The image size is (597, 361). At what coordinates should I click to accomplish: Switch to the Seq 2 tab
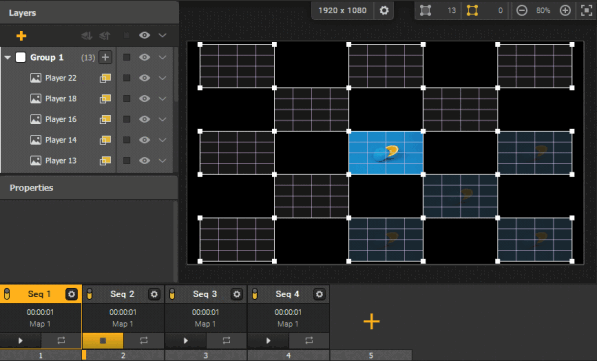point(122,294)
